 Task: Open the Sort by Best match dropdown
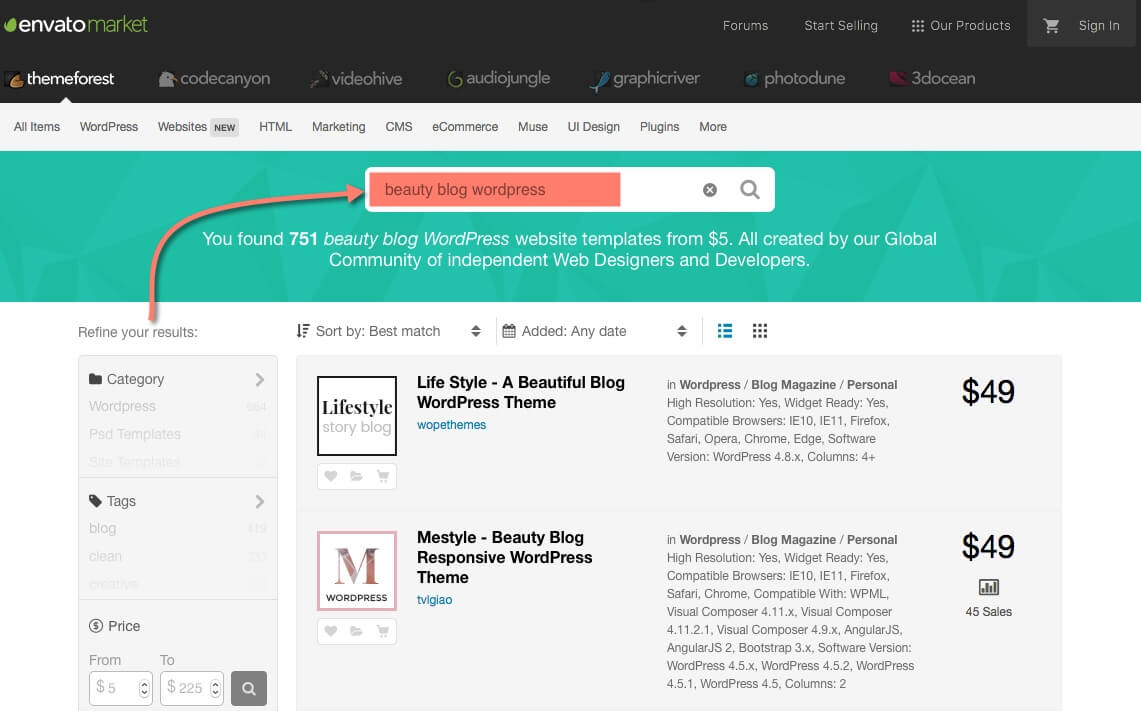[389, 331]
